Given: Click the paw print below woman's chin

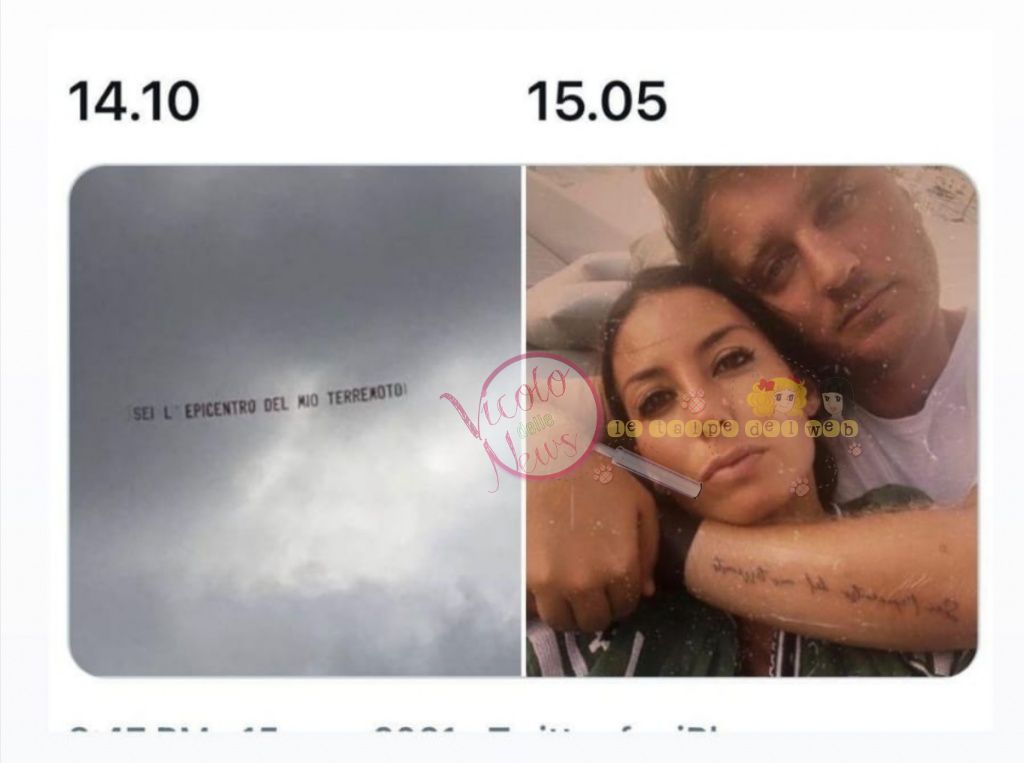Looking at the screenshot, I should point(799,487).
